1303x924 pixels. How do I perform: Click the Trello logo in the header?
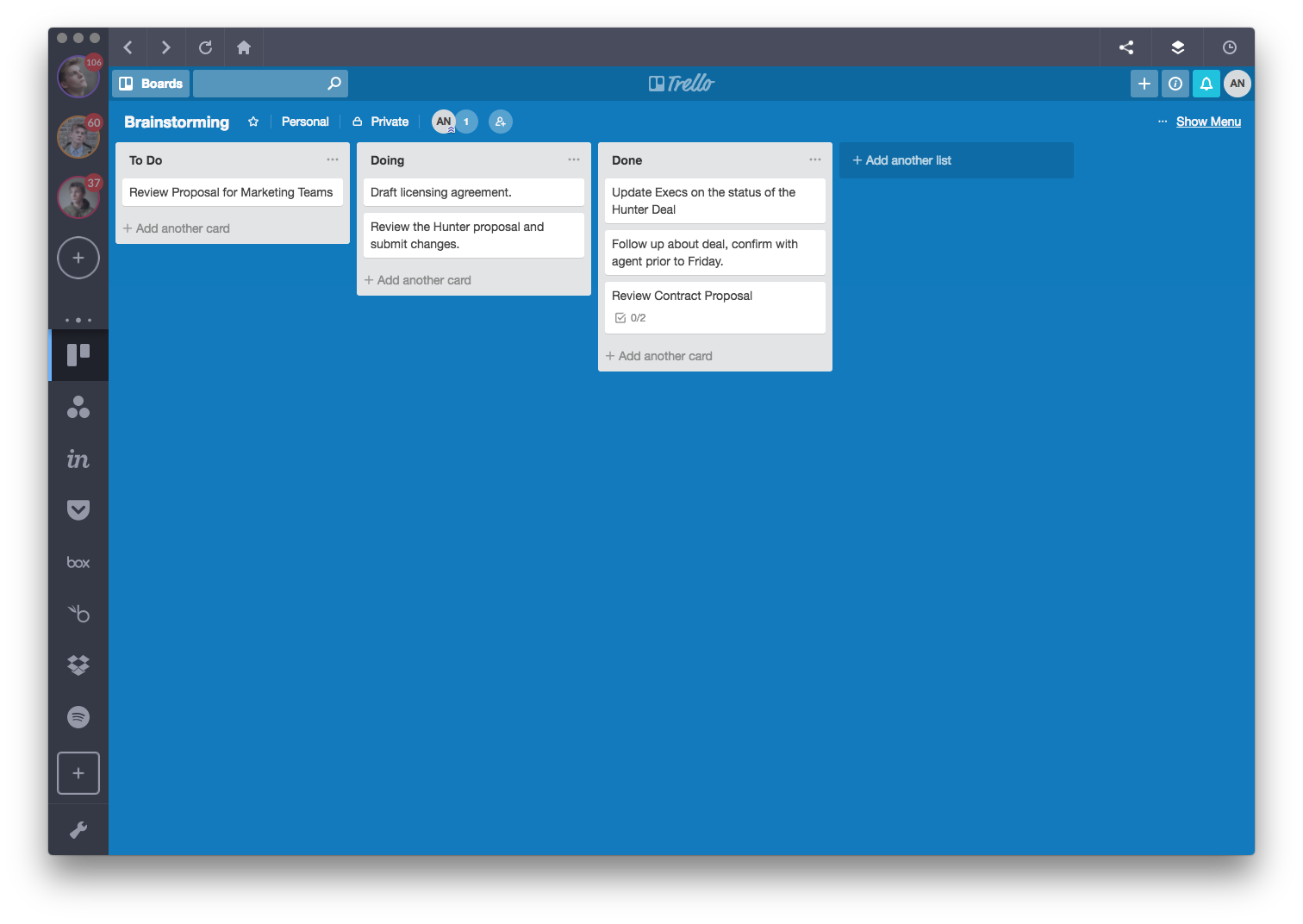pos(682,84)
